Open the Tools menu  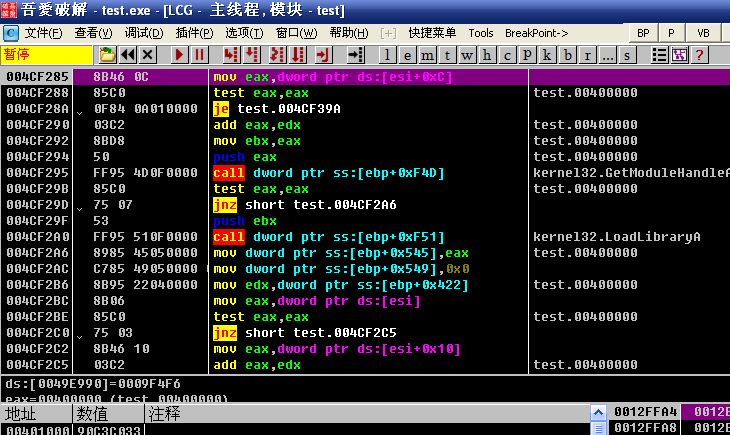pyautogui.click(x=480, y=33)
